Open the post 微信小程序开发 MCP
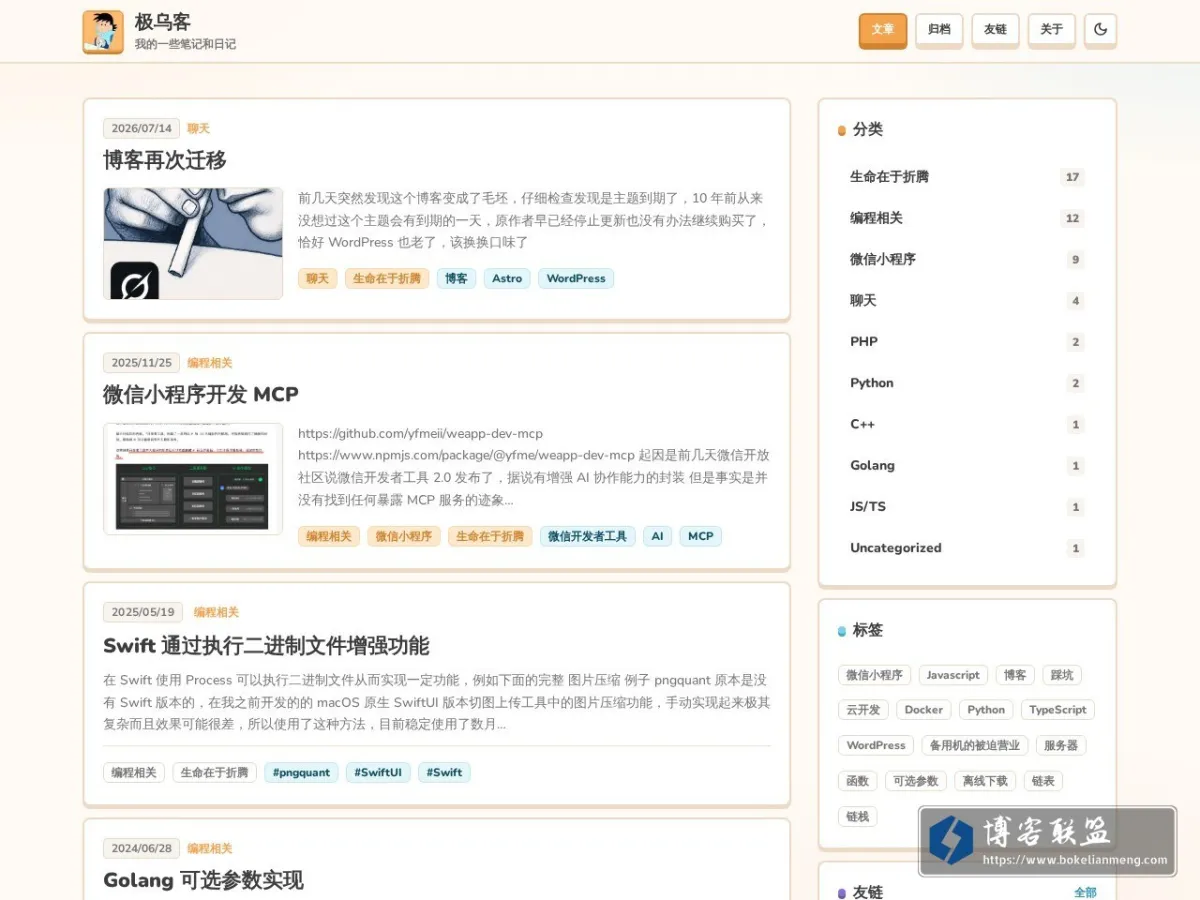 click(201, 394)
